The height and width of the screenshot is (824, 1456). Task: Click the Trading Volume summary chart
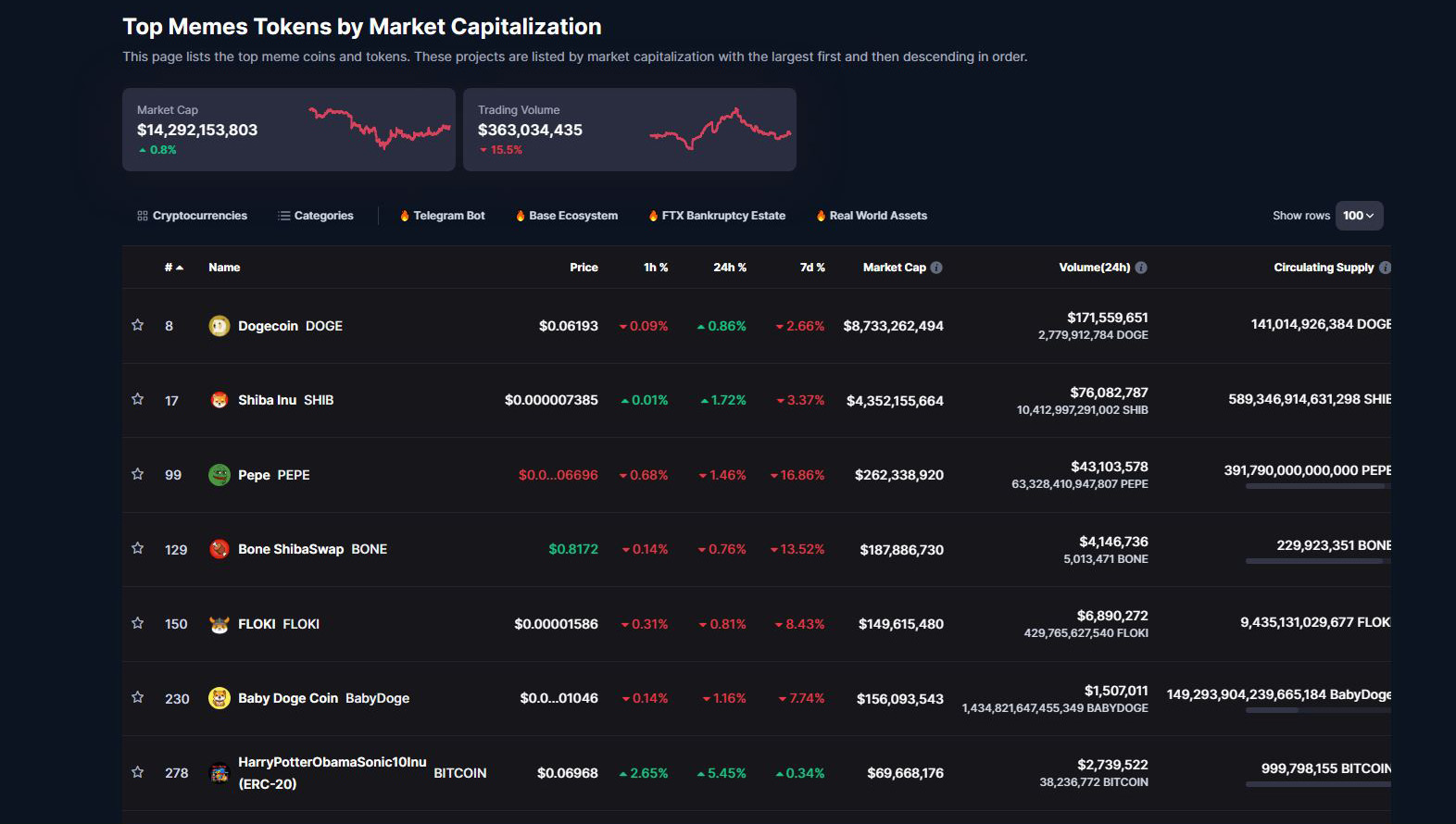[721, 129]
